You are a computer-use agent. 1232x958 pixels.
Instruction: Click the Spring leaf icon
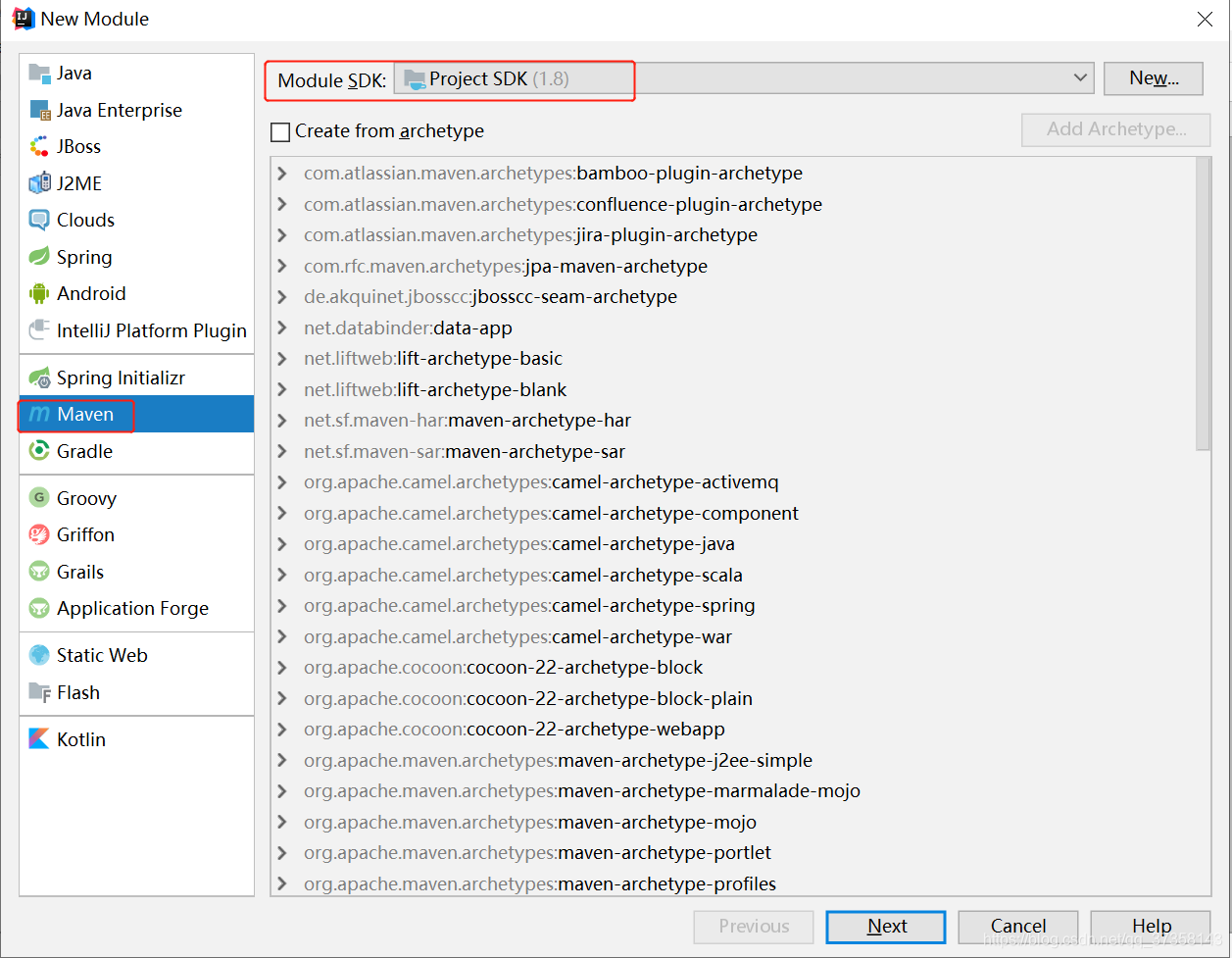tap(39, 257)
